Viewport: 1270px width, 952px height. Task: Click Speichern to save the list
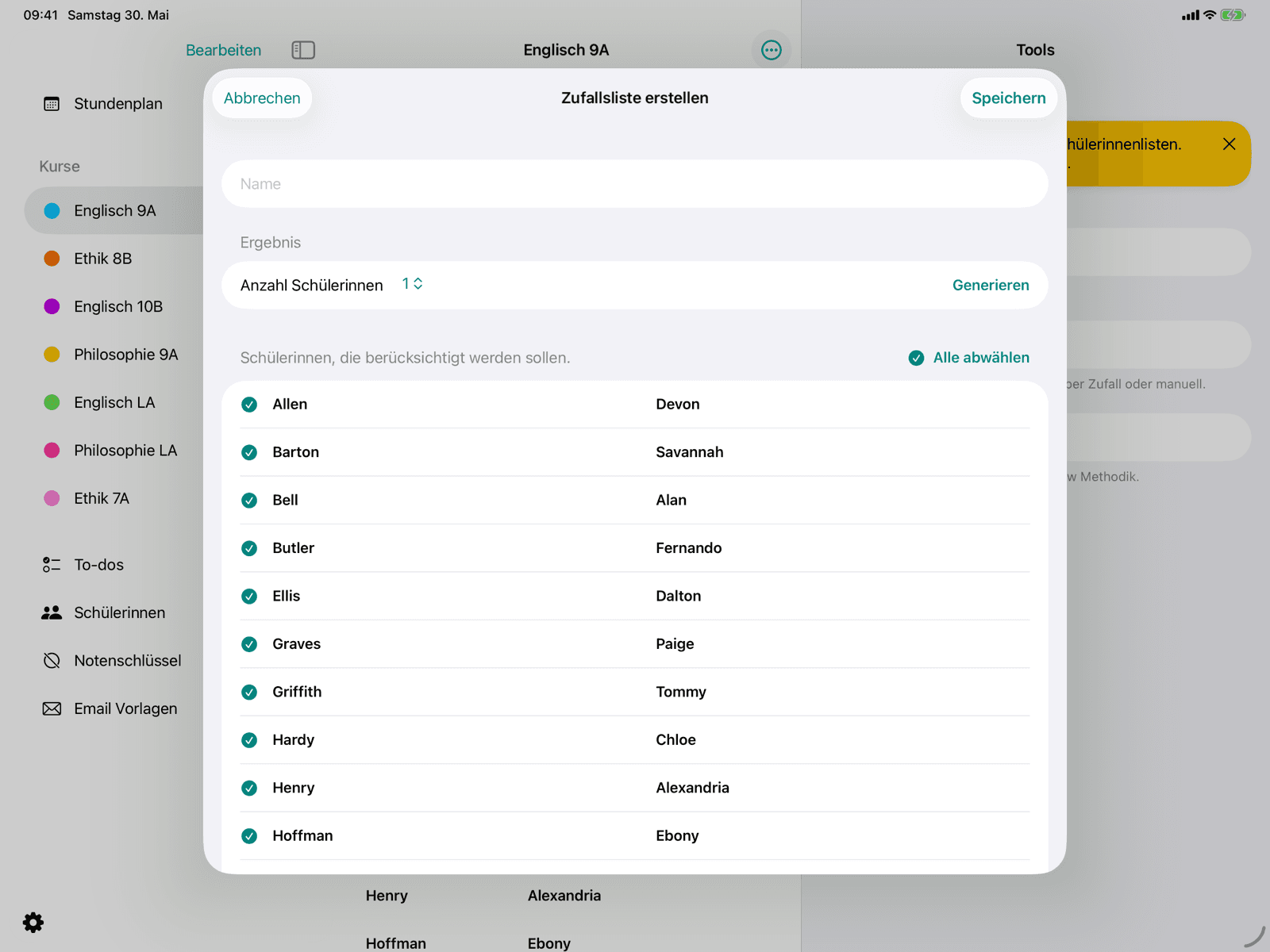(1009, 98)
